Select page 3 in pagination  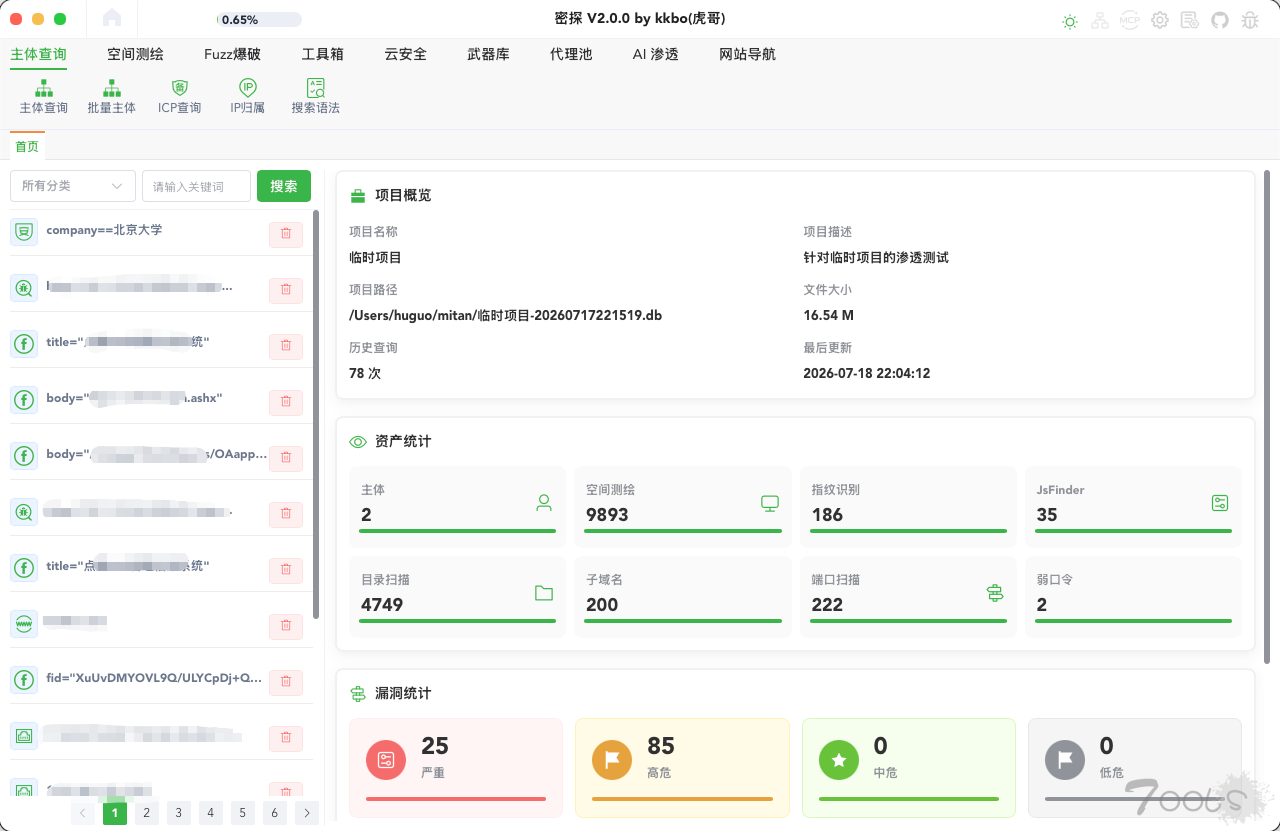pos(179,813)
